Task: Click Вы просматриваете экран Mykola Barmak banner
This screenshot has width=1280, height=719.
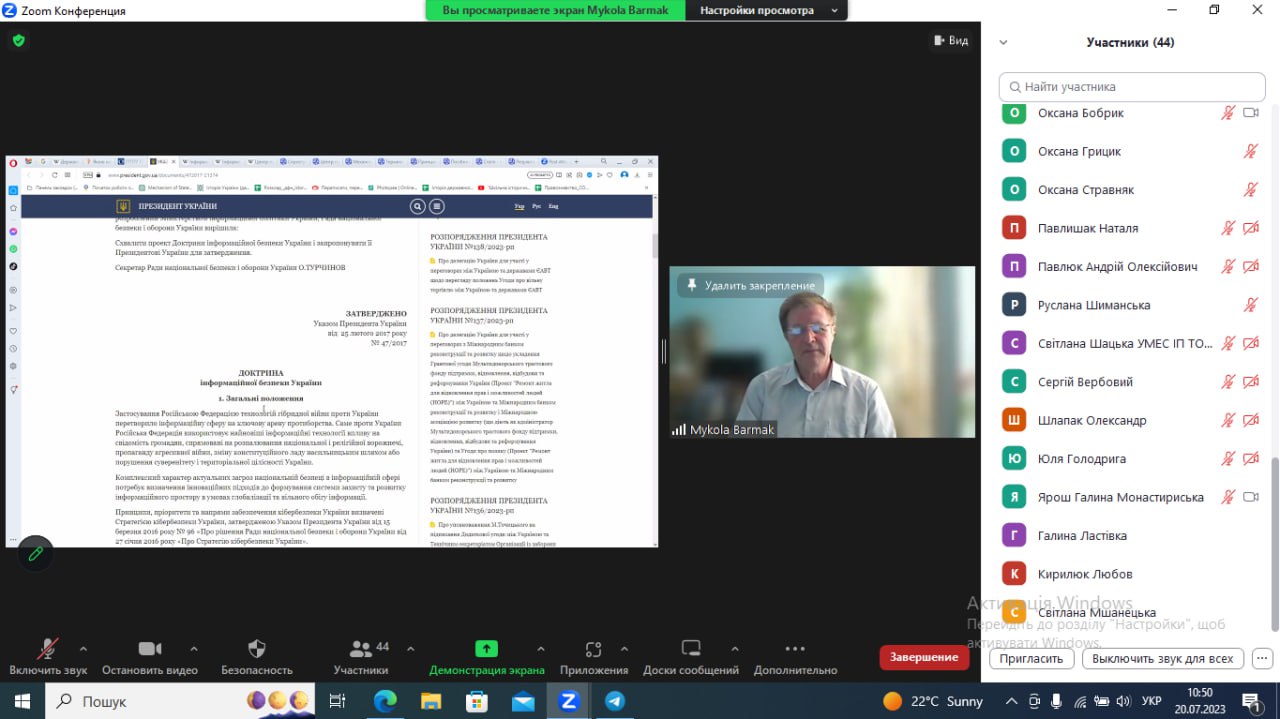Action: (556, 10)
